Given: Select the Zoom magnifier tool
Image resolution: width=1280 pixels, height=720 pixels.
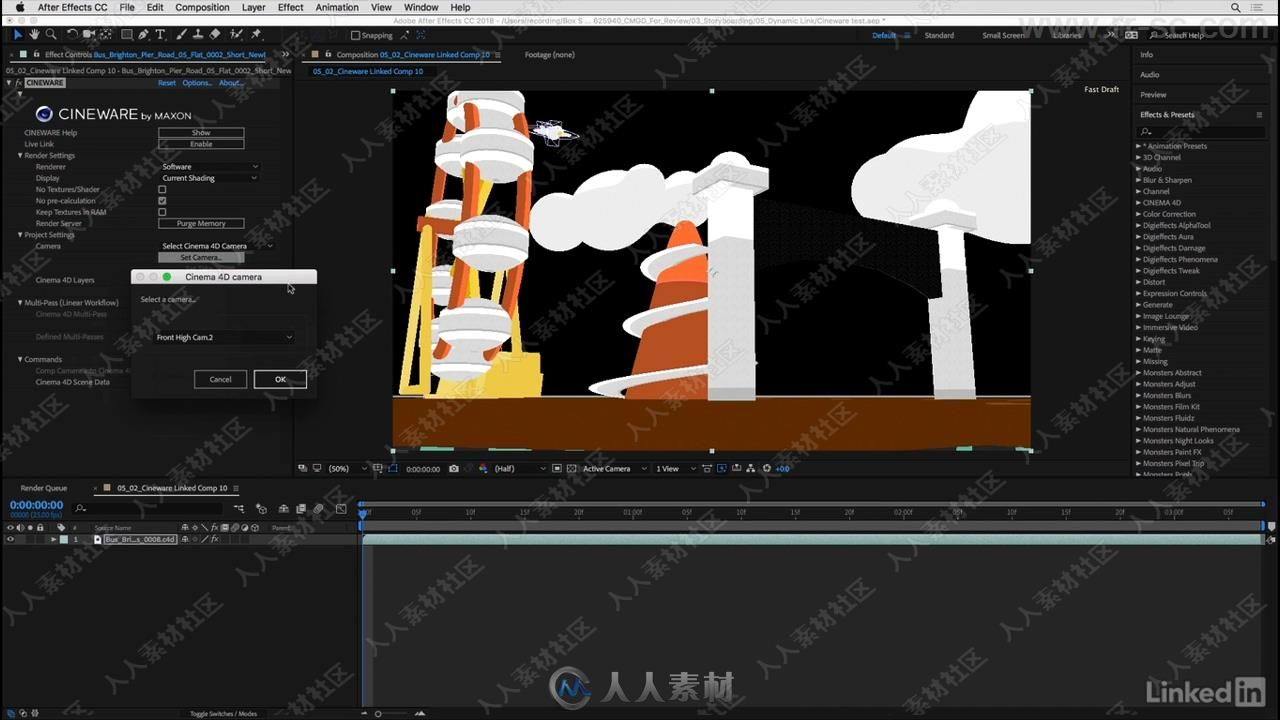Looking at the screenshot, I should (50, 34).
